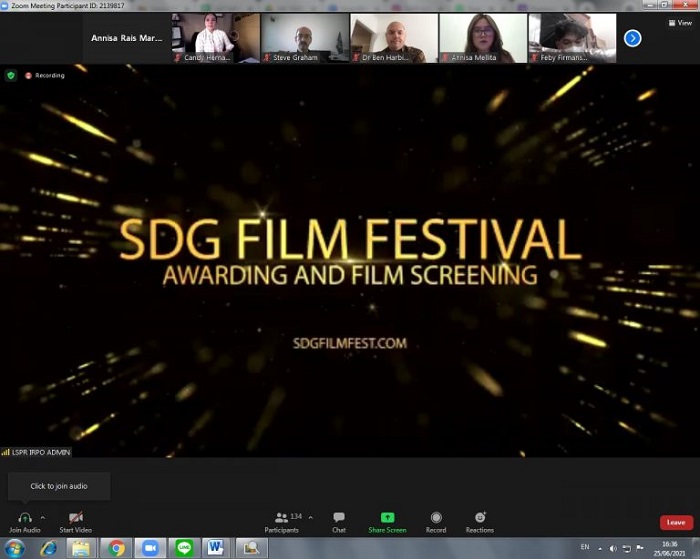Click the Recording indicator
Viewport: 700px width, 559px height.
click(44, 75)
